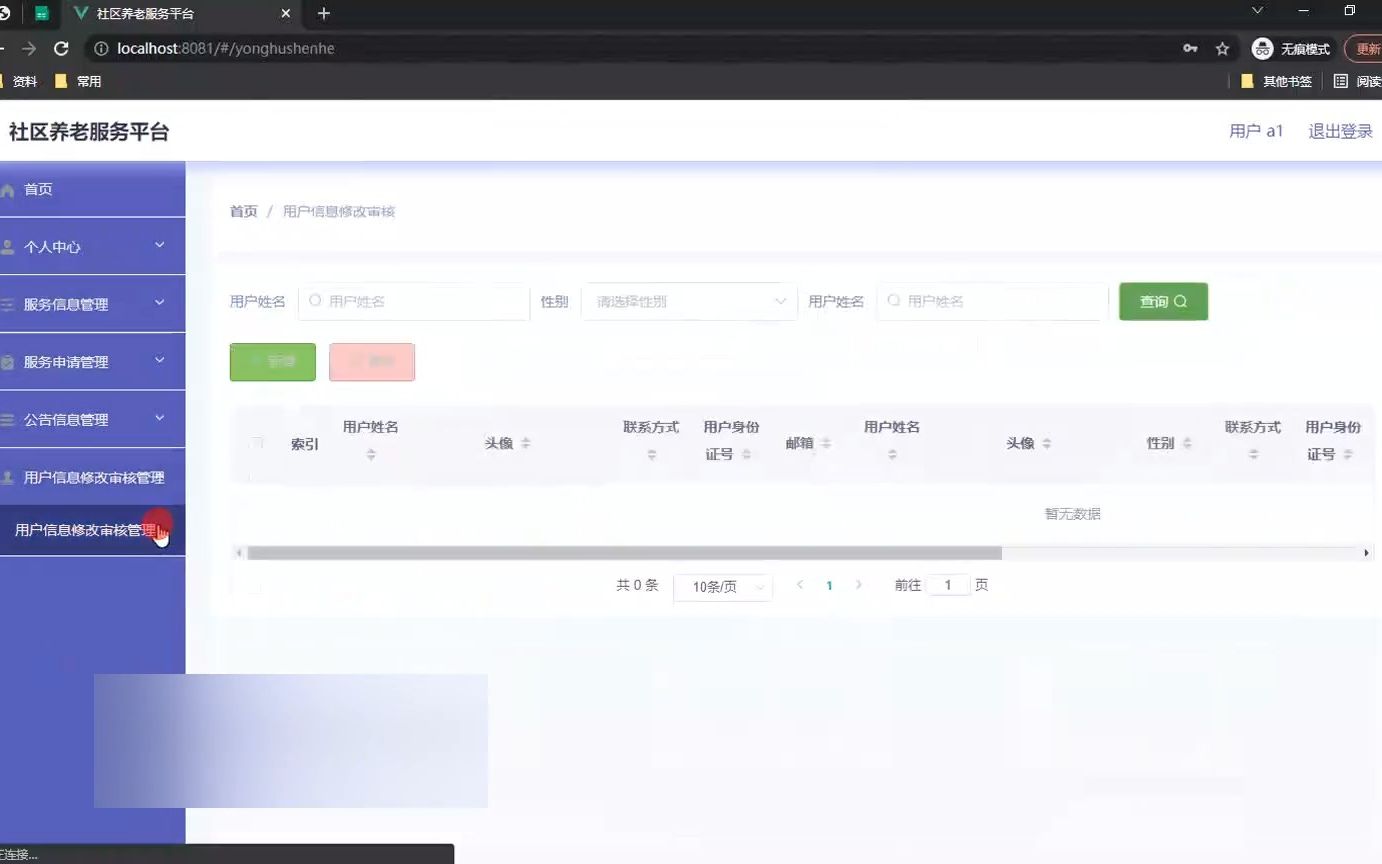Open a new tab with plus icon
The image size is (1382, 864).
click(323, 14)
